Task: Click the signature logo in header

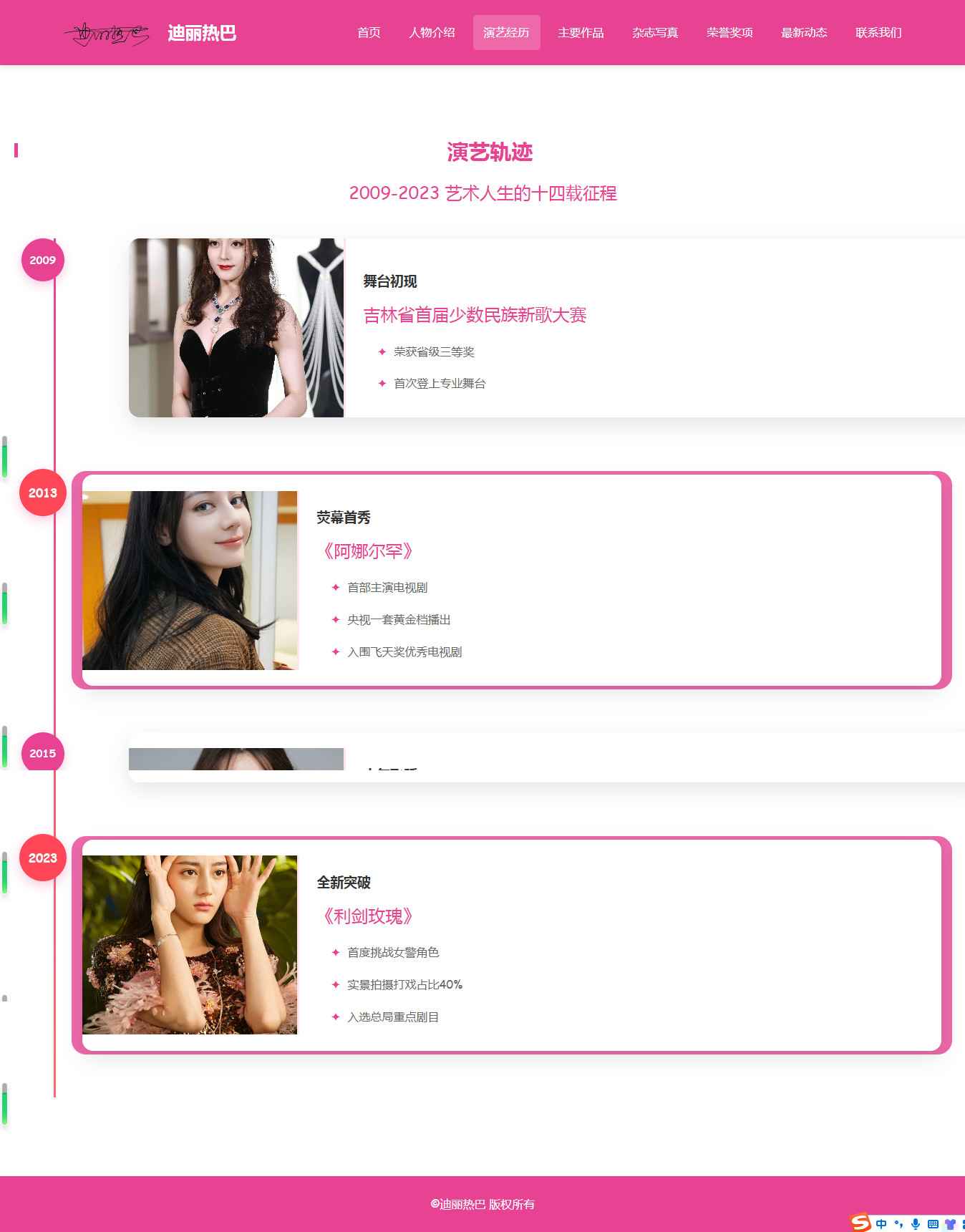Action: click(x=107, y=33)
